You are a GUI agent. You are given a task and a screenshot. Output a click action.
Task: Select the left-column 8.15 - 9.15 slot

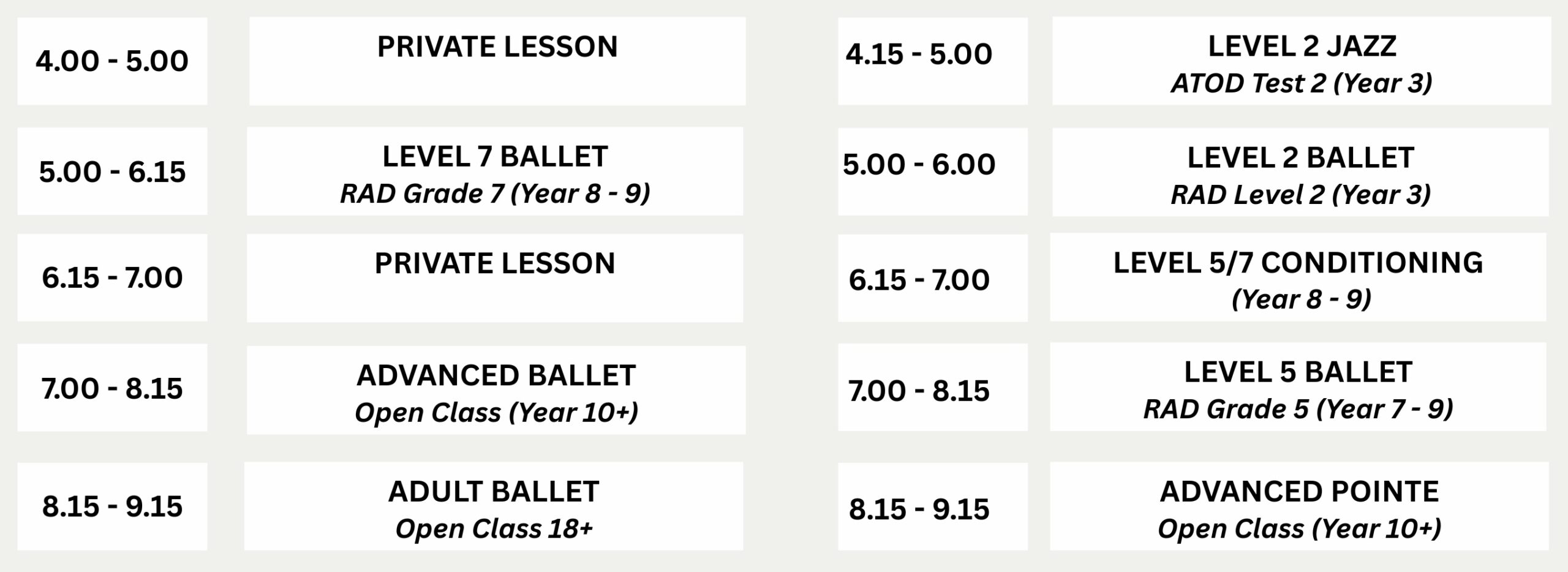112,506
